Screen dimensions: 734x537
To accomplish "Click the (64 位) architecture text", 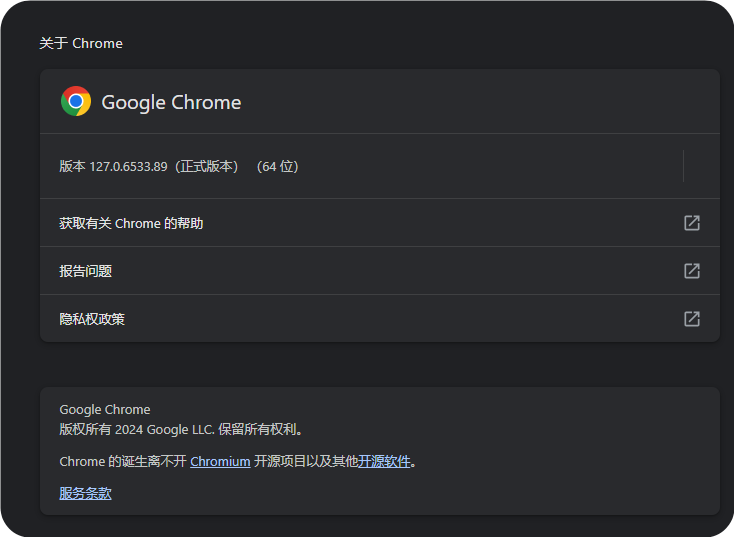I will point(278,167).
